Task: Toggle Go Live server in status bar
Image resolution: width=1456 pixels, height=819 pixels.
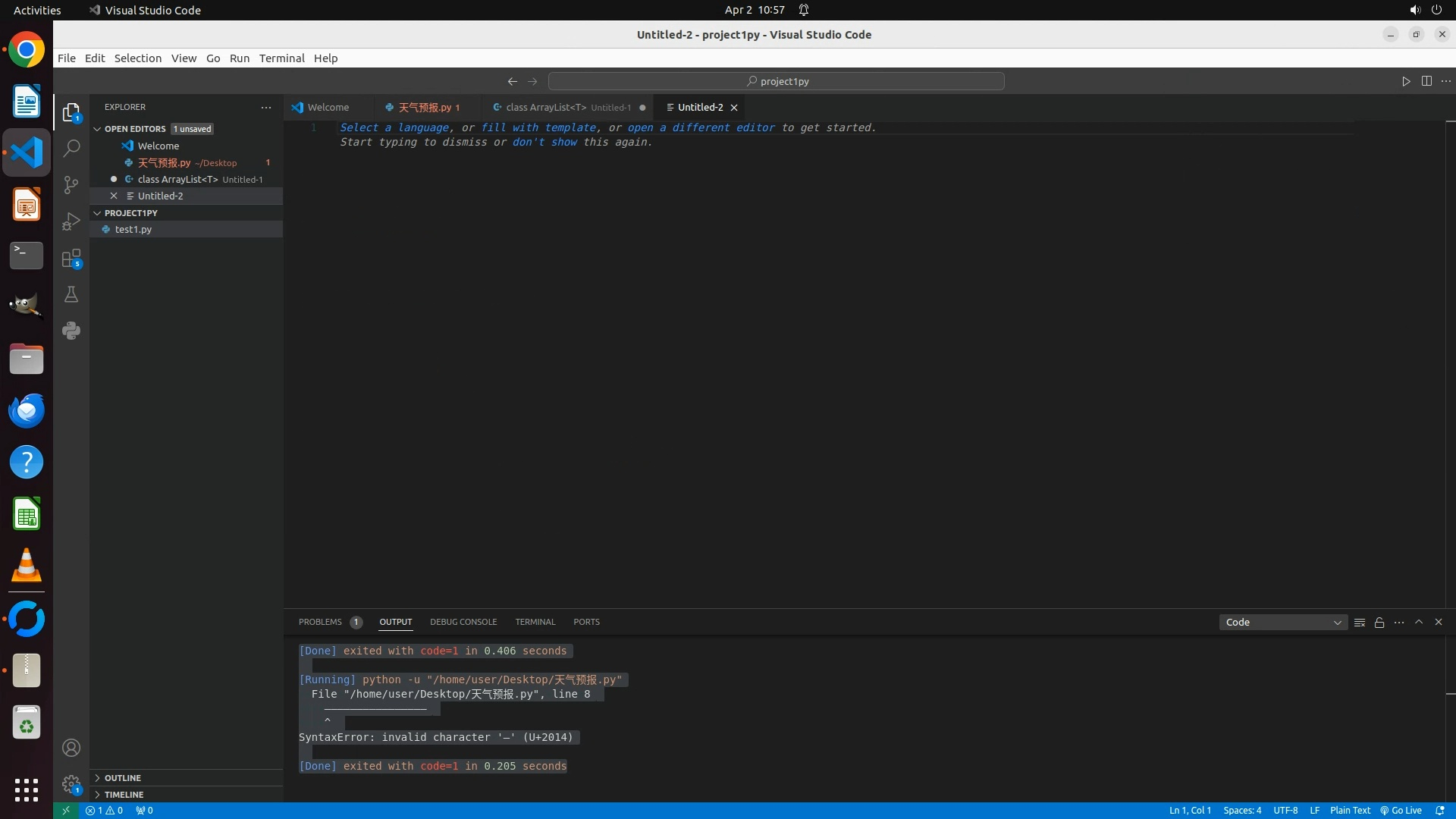Action: (x=1401, y=810)
